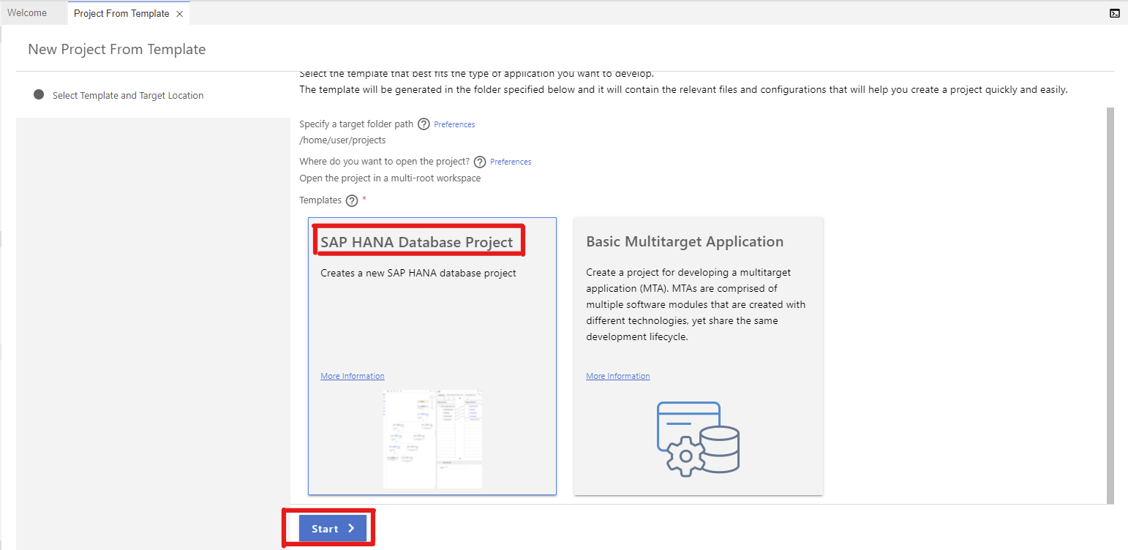Click the help icon beside target folder path

424,124
